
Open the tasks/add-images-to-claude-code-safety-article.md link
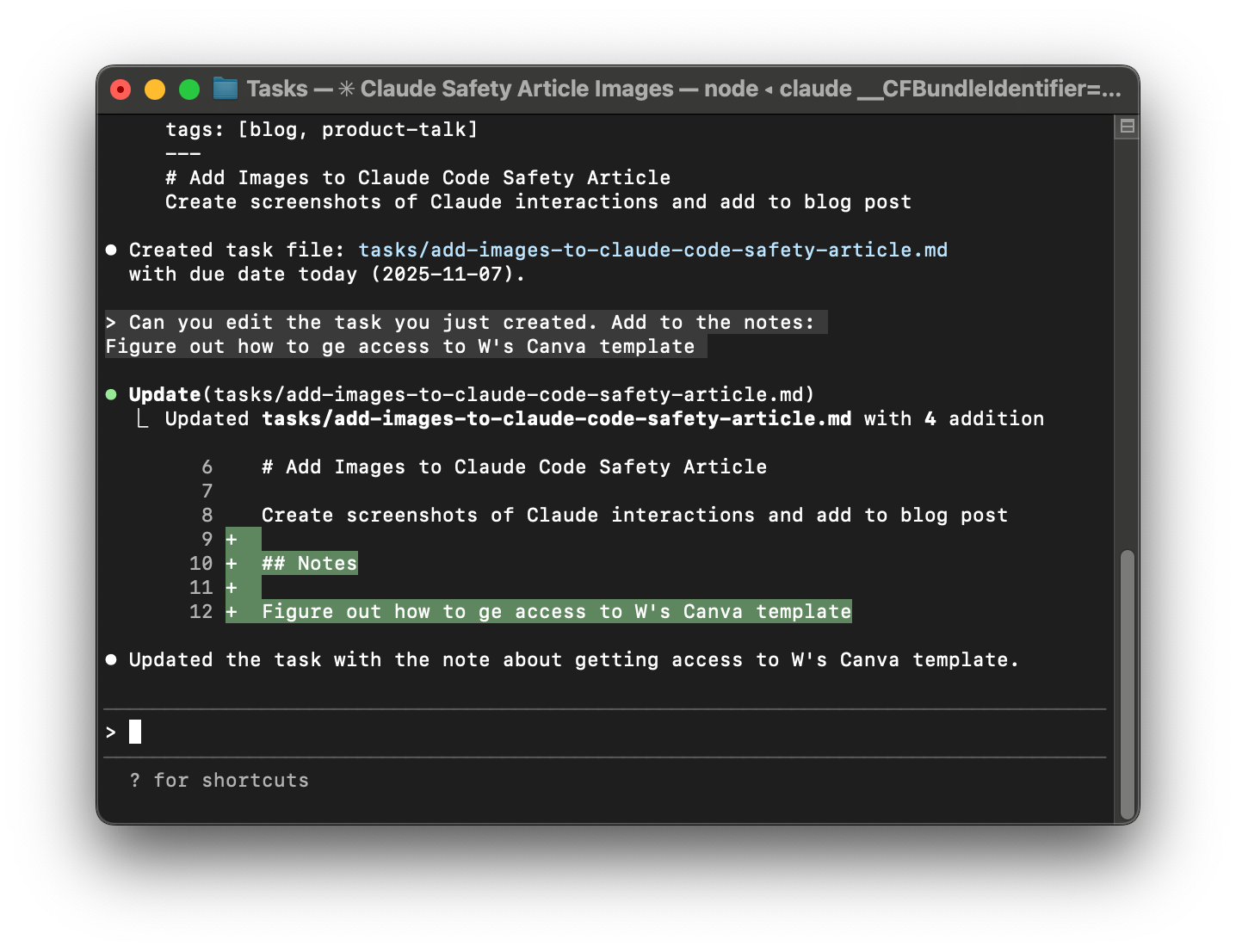pos(652,250)
